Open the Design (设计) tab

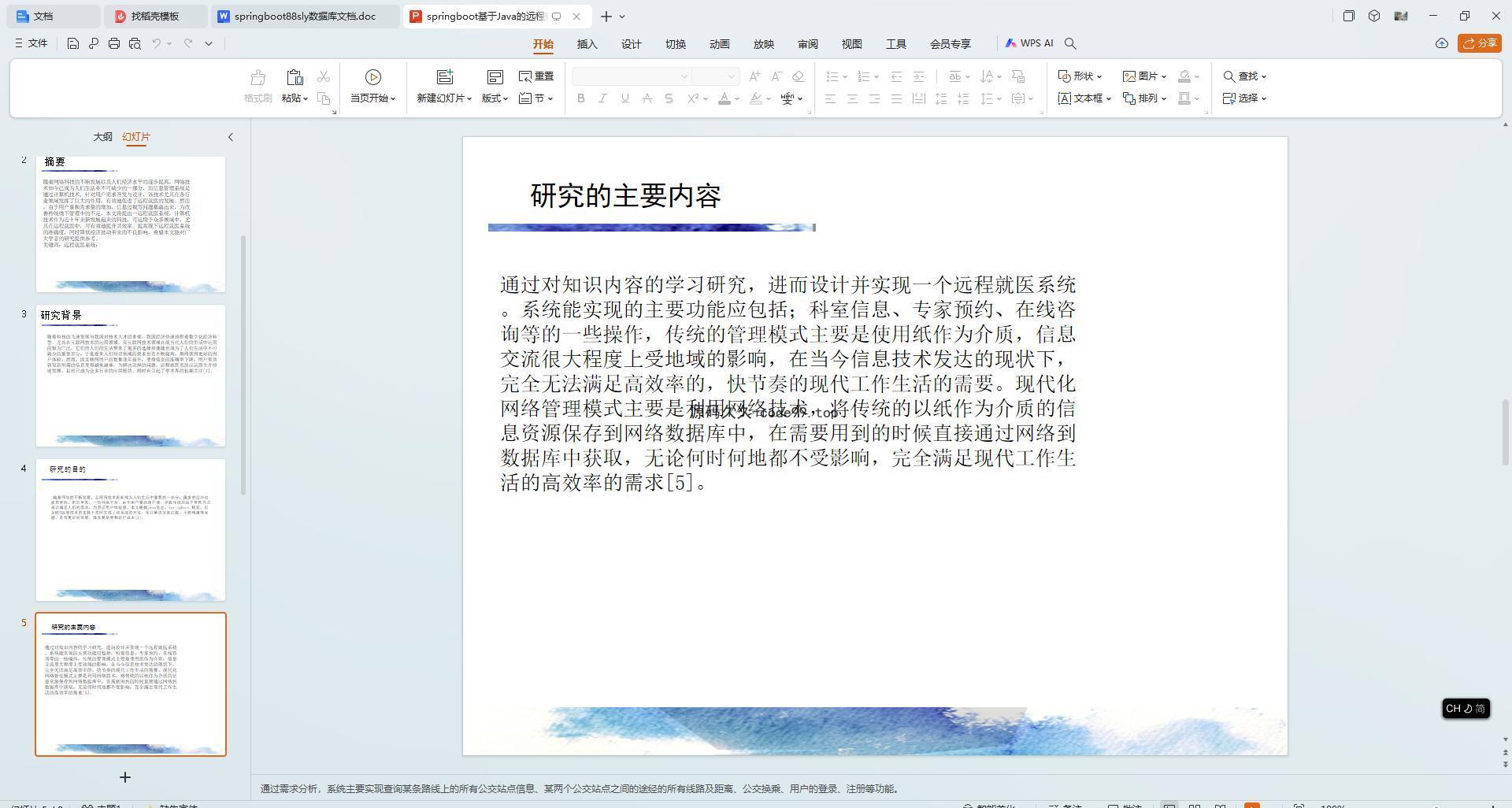[x=632, y=44]
